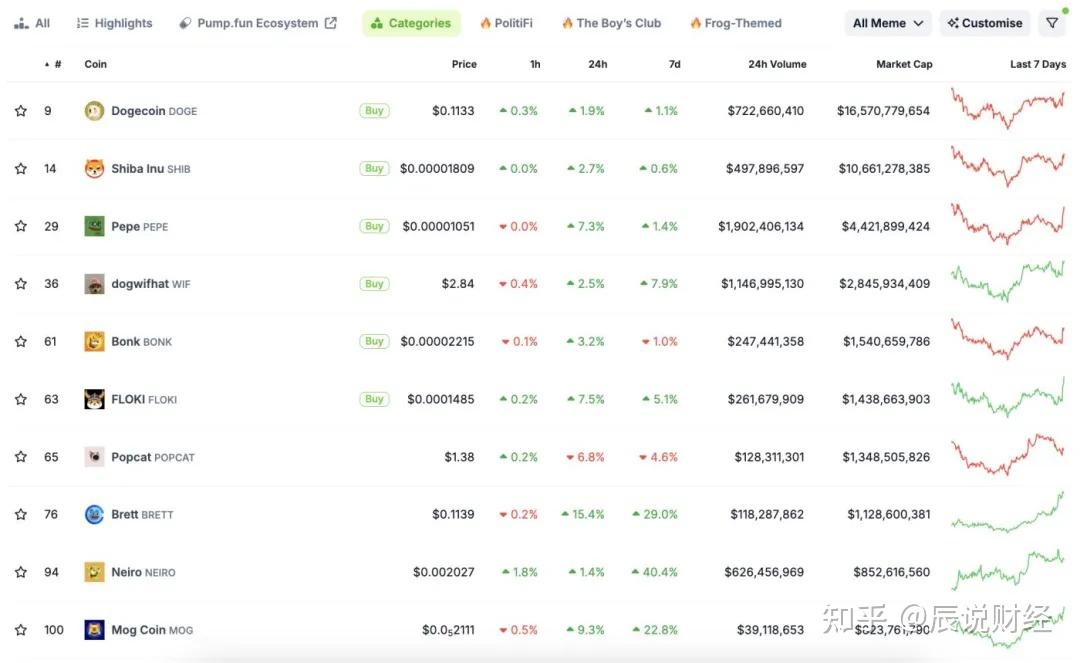This screenshot has width=1080, height=663.
Task: Sort by Last 7 Days header
Action: click(x=1037, y=64)
